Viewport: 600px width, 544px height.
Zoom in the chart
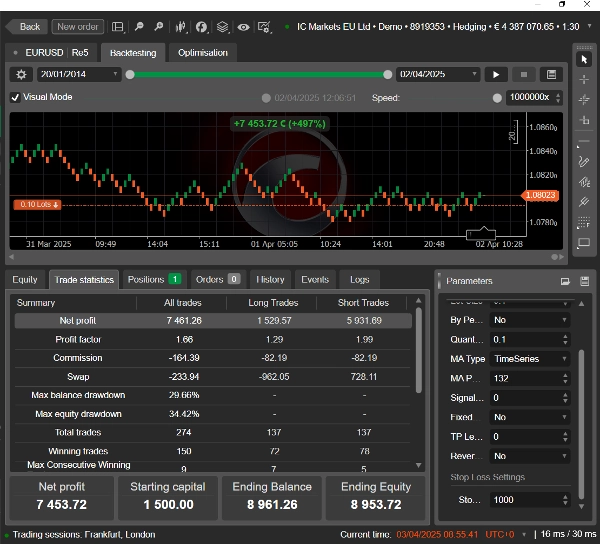coord(158,27)
